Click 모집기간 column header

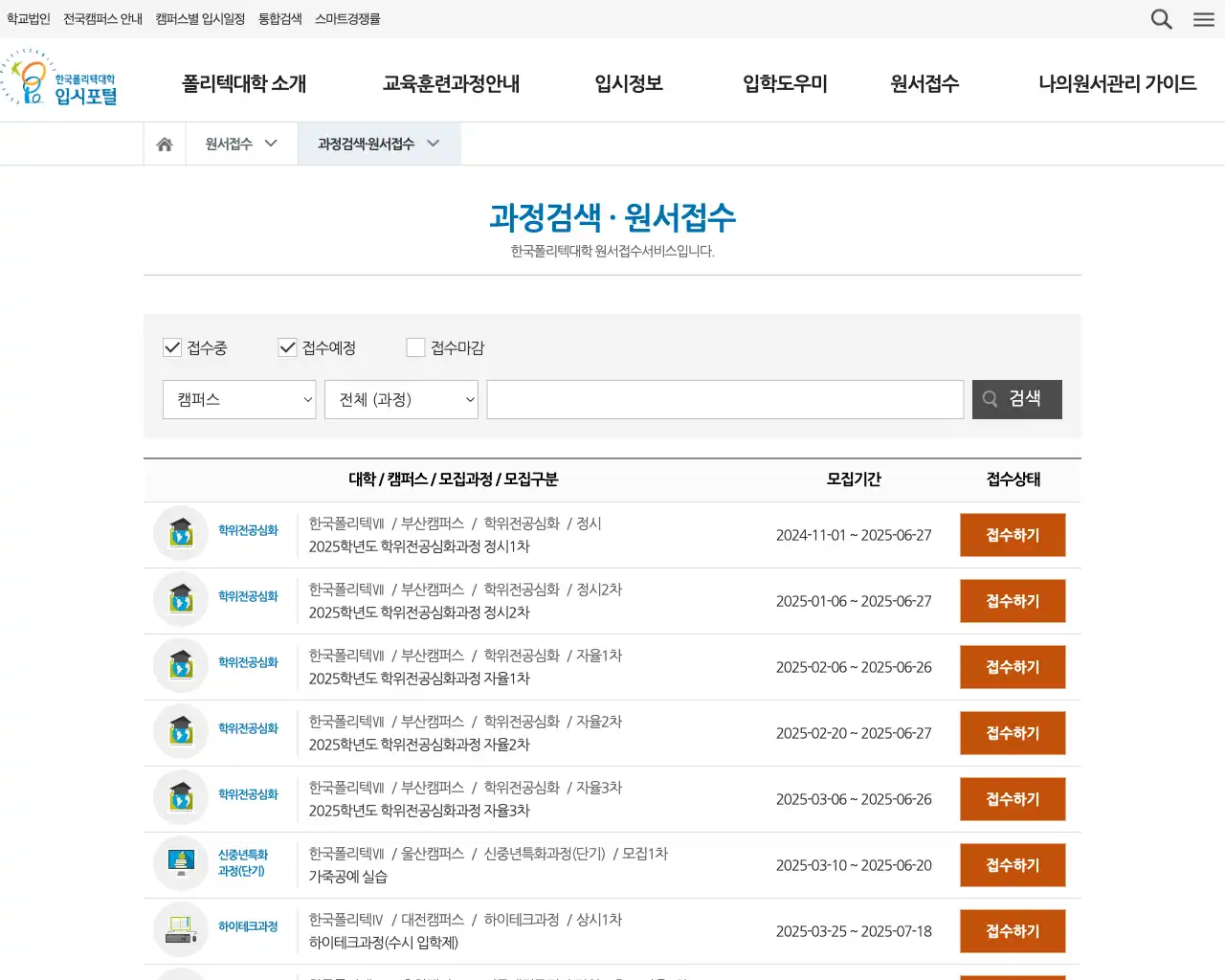coord(854,479)
